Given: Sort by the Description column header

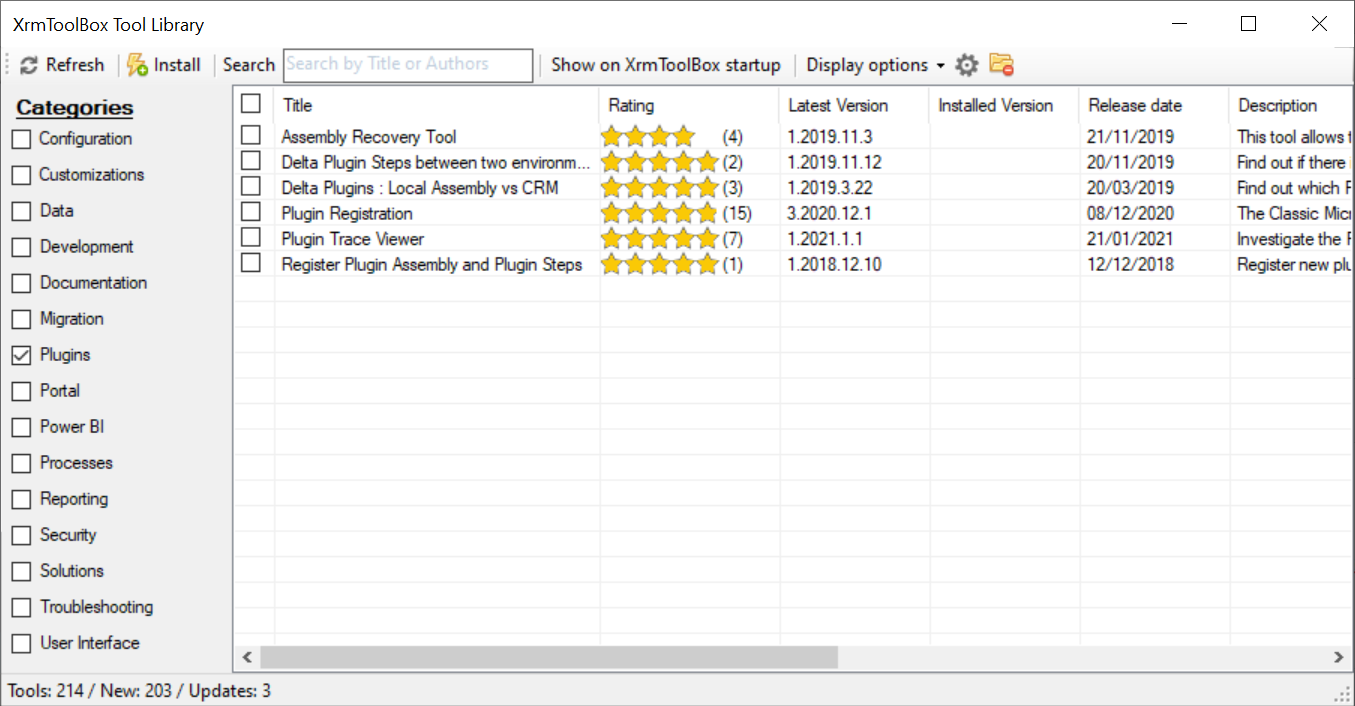Looking at the screenshot, I should (x=1291, y=105).
